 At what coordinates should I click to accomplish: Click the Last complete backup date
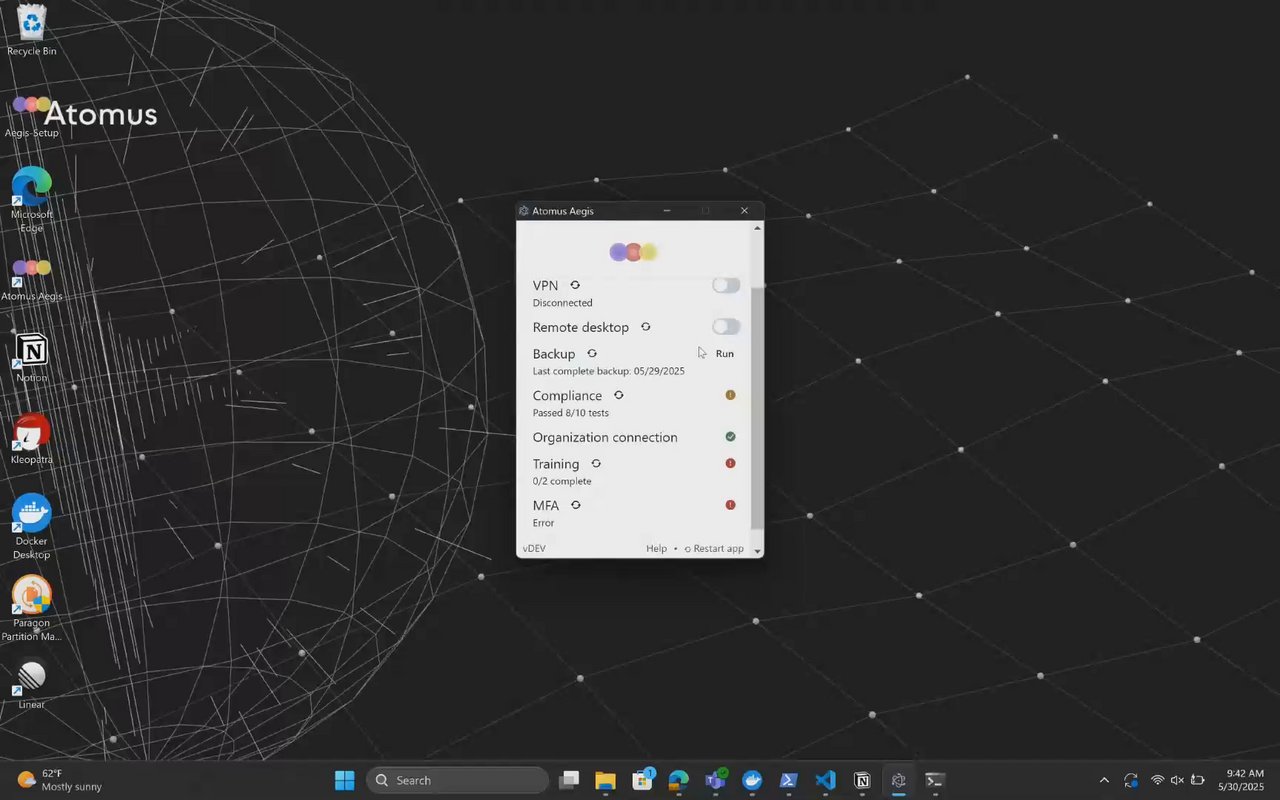[608, 371]
